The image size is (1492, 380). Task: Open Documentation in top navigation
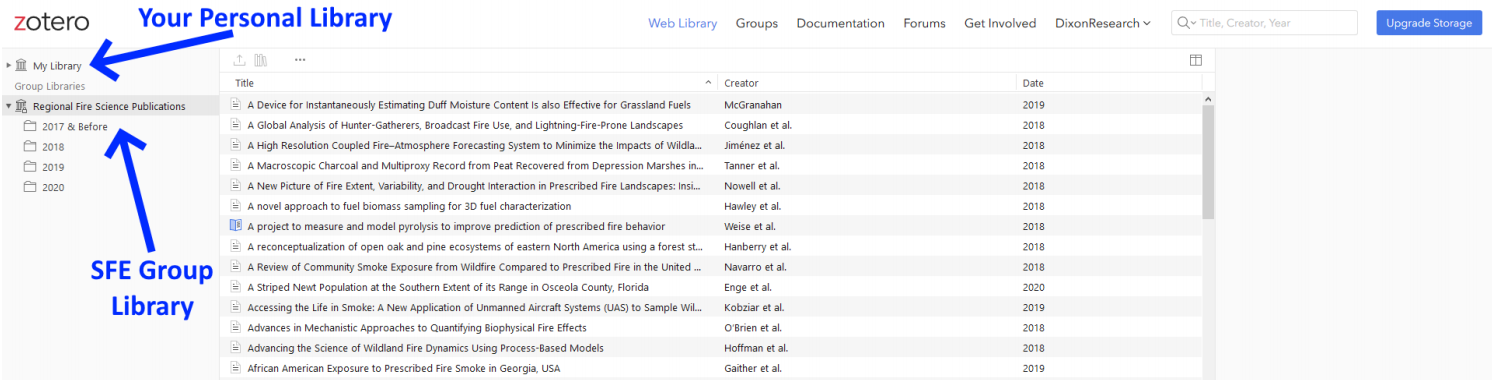(840, 23)
